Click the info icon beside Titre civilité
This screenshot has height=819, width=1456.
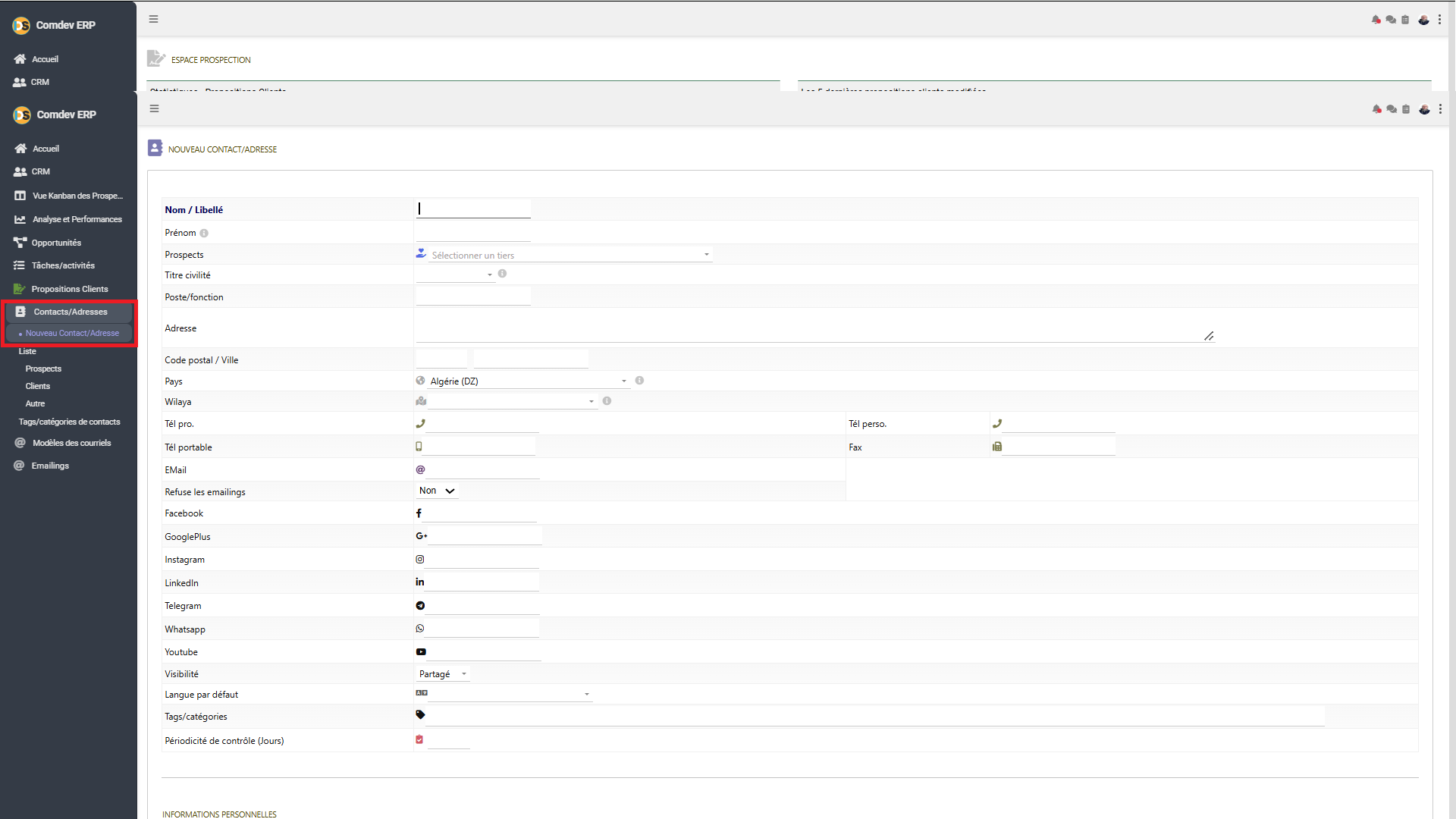(x=502, y=274)
